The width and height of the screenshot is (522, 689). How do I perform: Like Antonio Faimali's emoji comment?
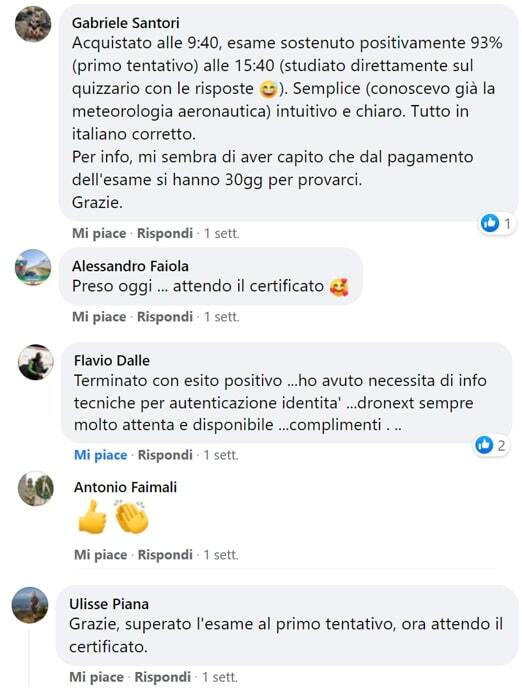coord(101,555)
